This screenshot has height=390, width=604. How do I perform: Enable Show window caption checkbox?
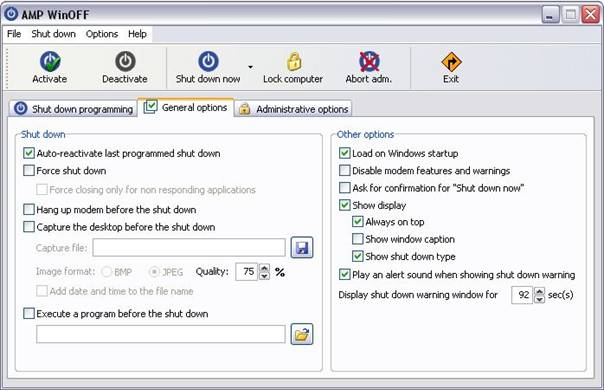click(358, 239)
